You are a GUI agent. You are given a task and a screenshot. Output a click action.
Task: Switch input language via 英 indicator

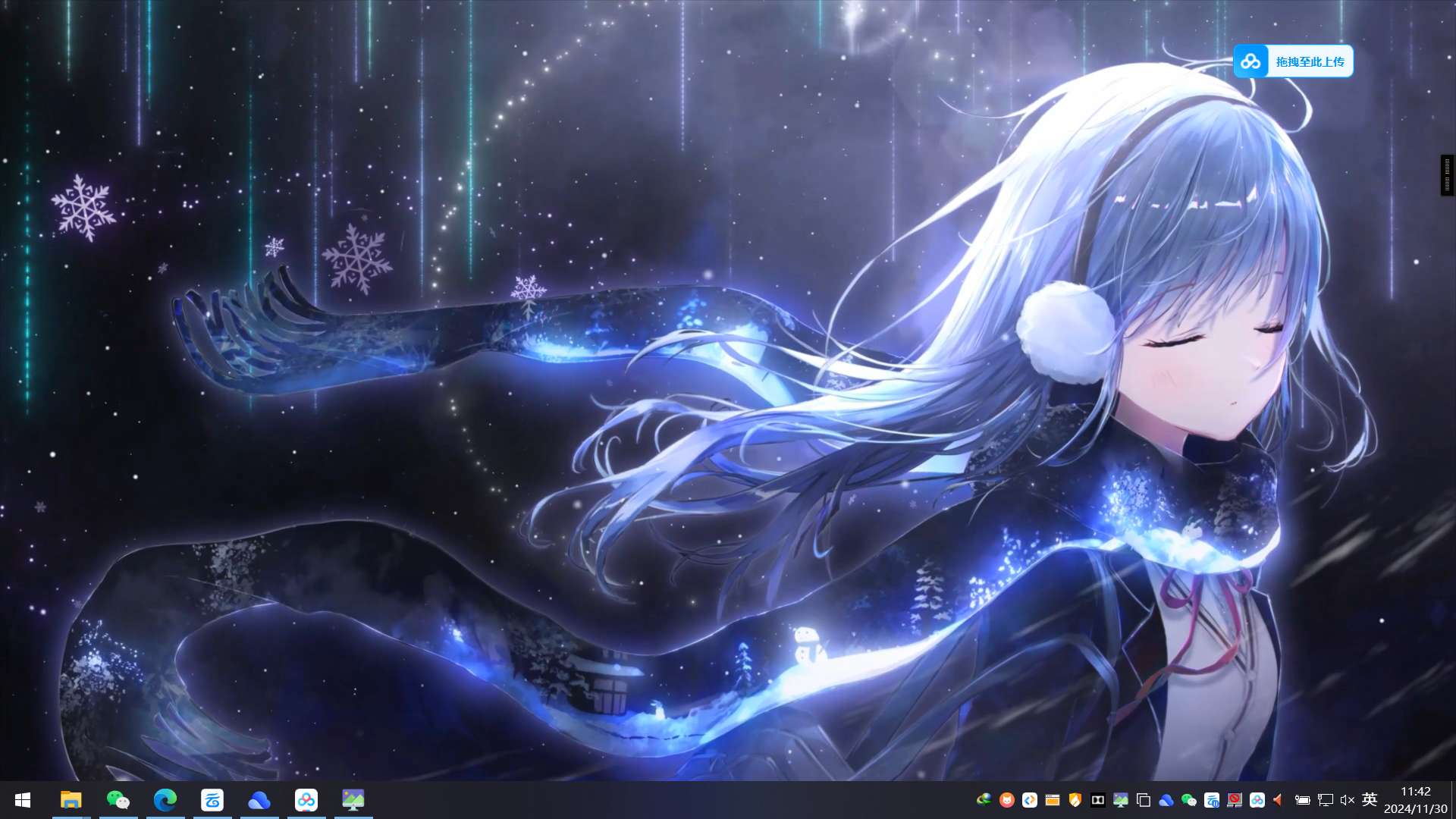(x=1370, y=800)
